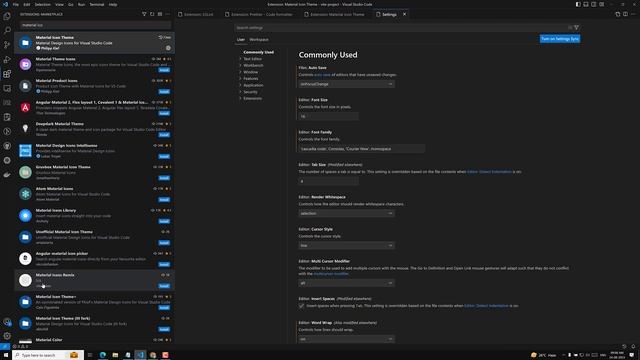Screen dimensions: 640x360
Task: Launch Microsoft Edge from the taskbar
Action: 102,355
